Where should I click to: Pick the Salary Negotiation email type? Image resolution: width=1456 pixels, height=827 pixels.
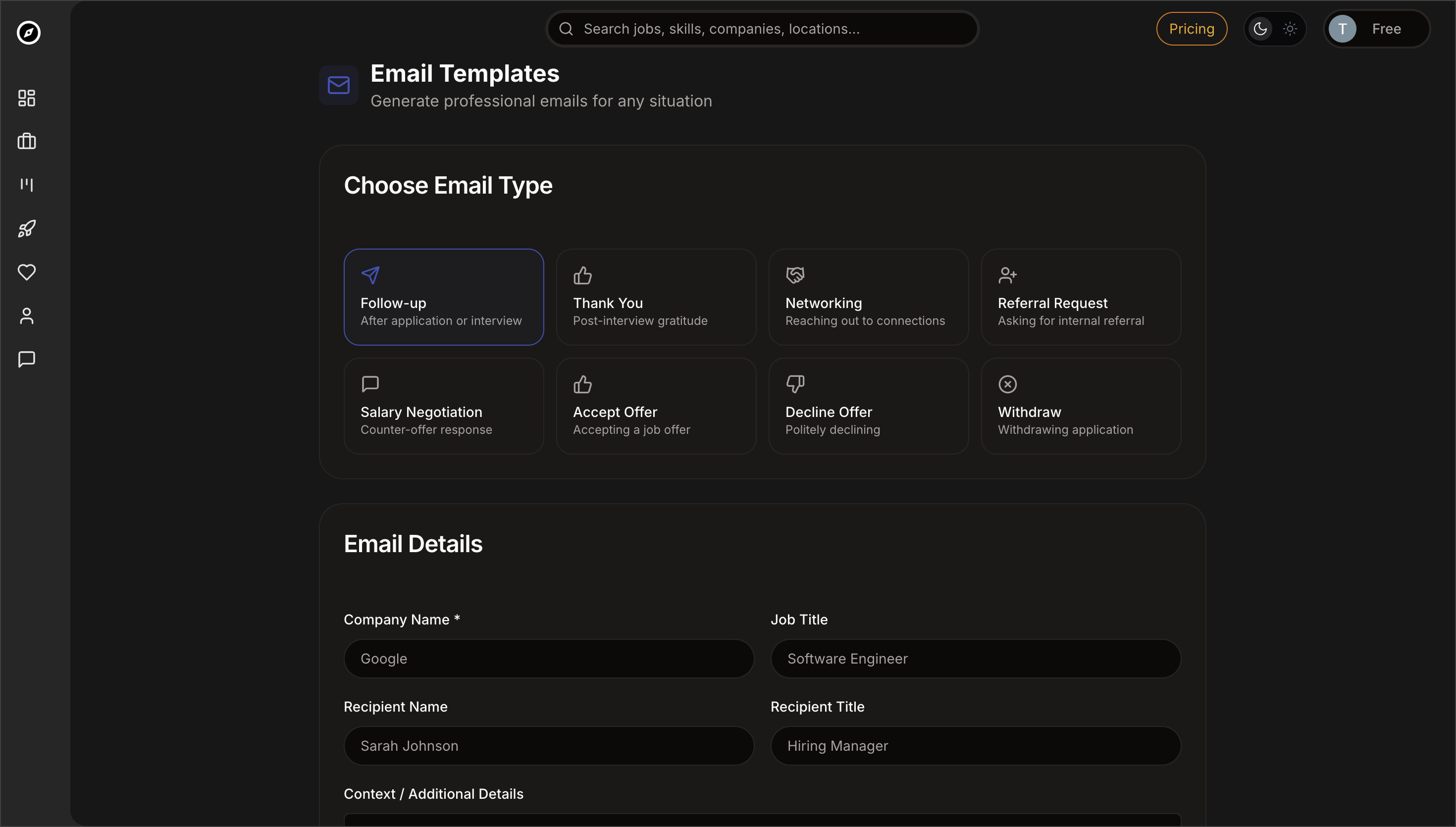[x=444, y=406]
